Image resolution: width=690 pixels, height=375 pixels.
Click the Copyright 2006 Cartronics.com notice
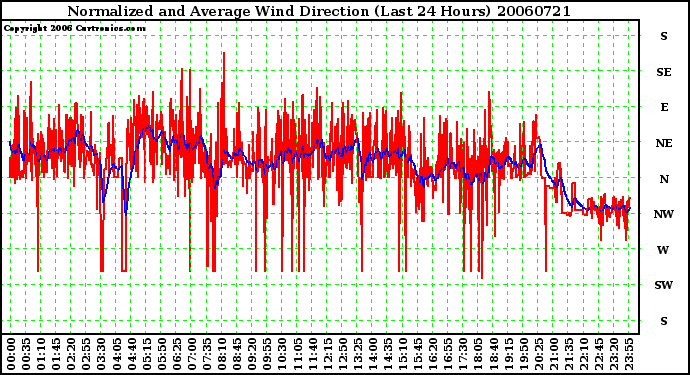[x=74, y=29]
